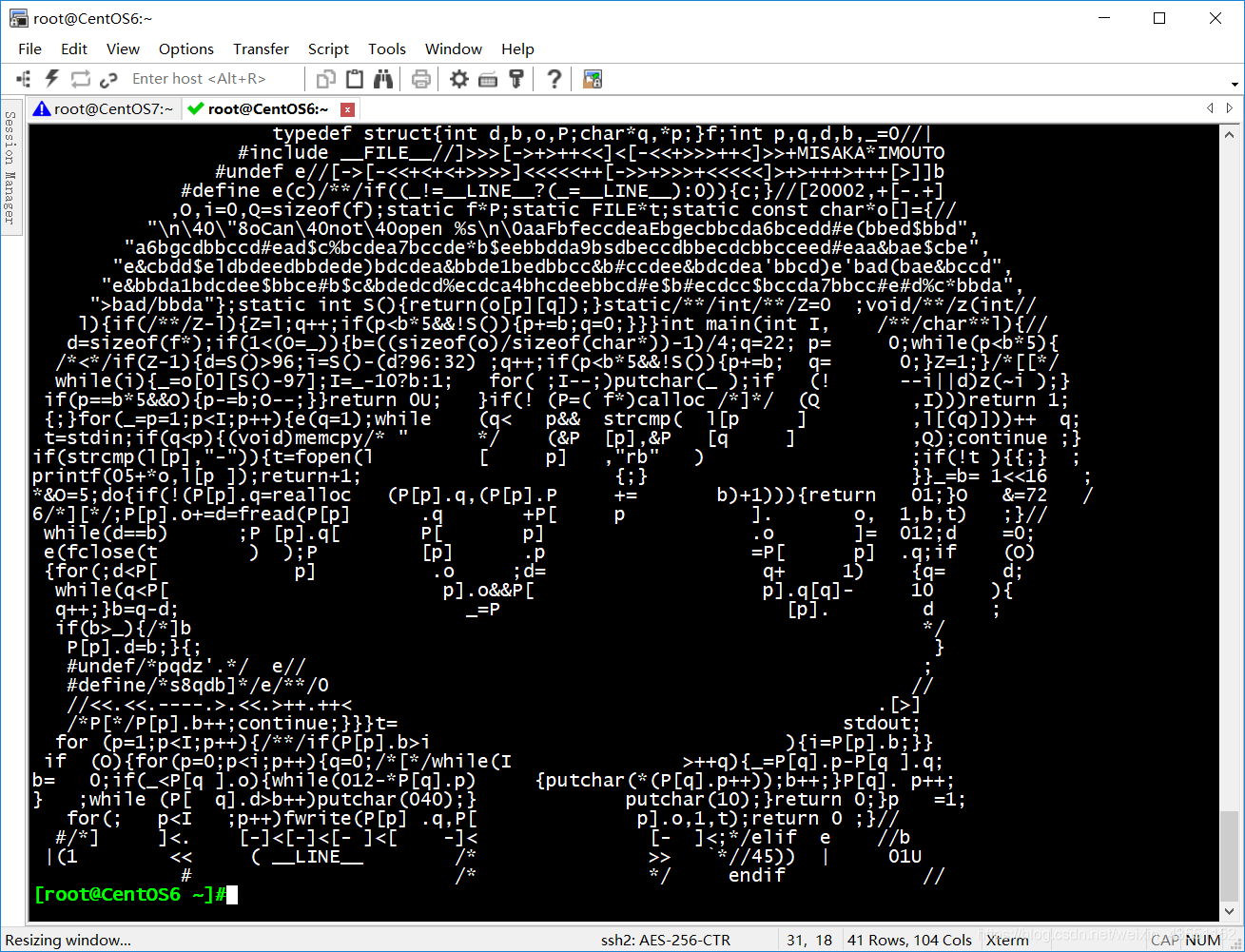Click the Print icon
Image resolution: width=1245 pixels, height=952 pixels.
[x=421, y=79]
